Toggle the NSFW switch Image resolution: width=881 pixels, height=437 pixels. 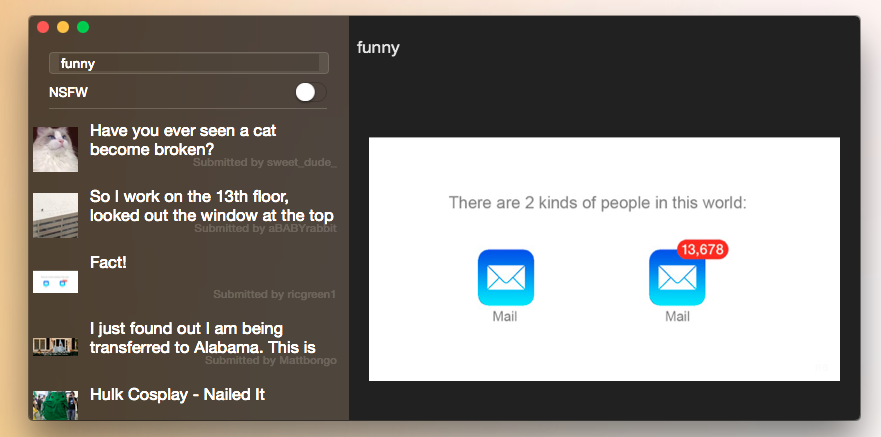tap(311, 93)
